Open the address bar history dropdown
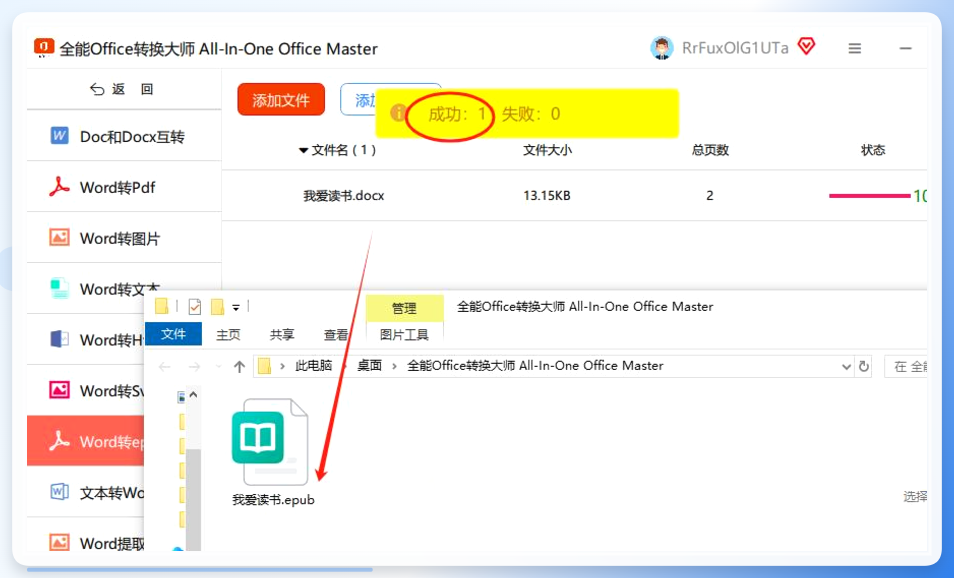Image resolution: width=954 pixels, height=578 pixels. [846, 366]
